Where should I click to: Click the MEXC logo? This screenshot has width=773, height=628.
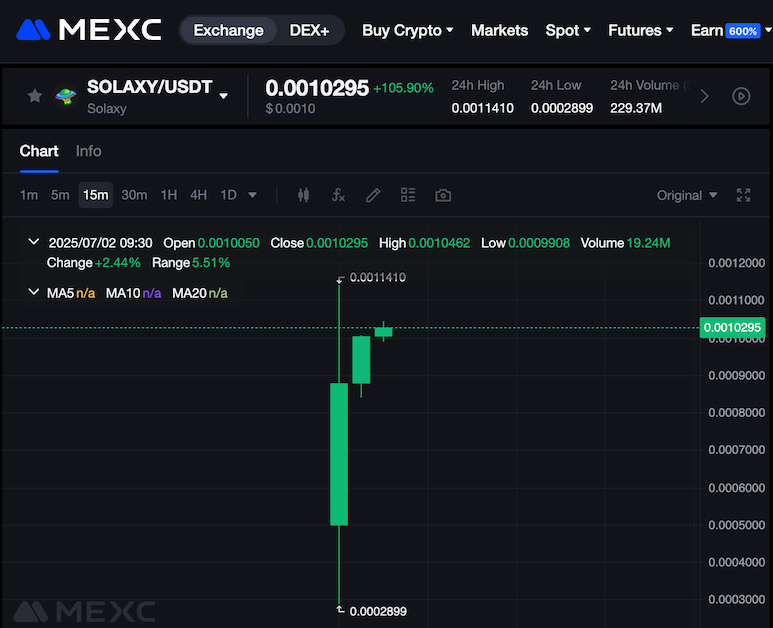[x=89, y=30]
